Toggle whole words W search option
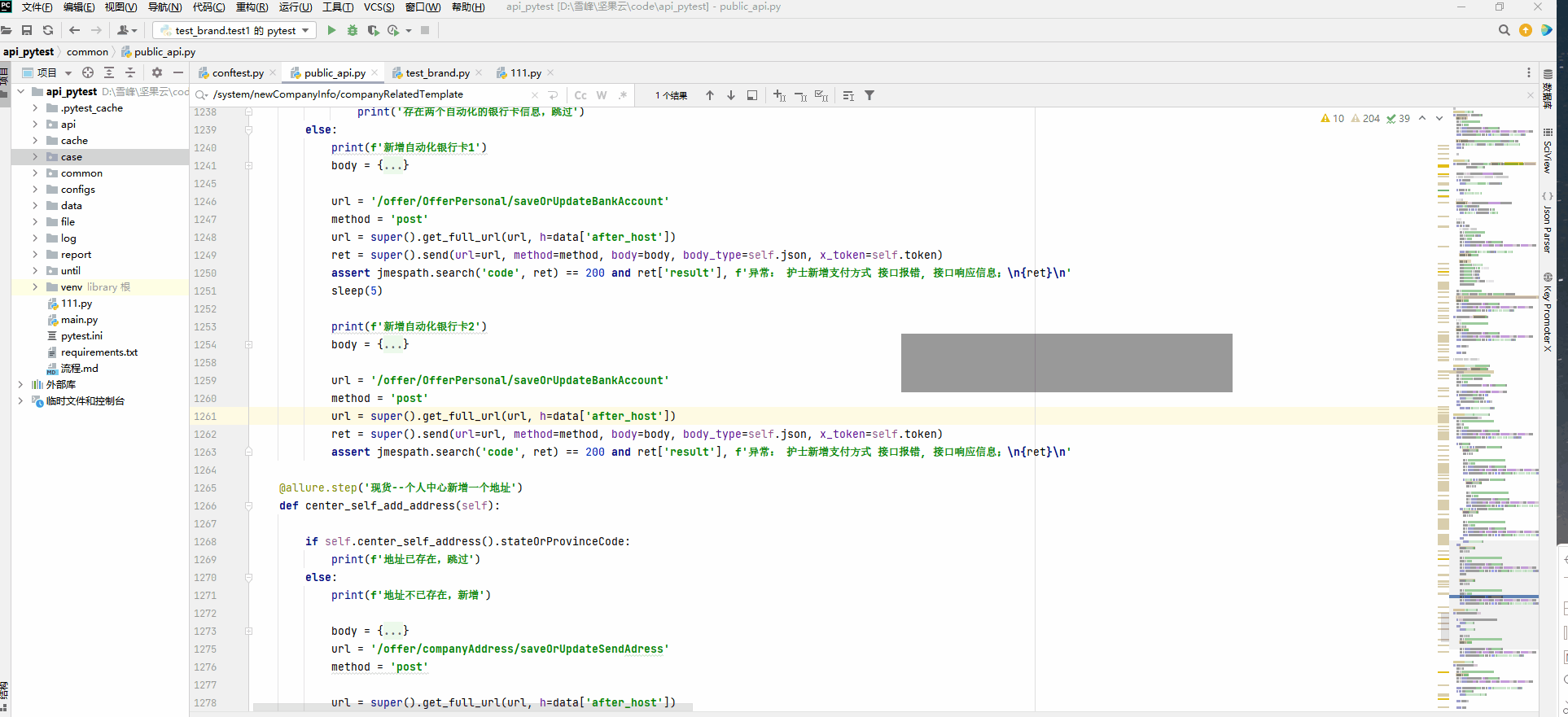Screen dimensions: 1568x717 click(602, 95)
